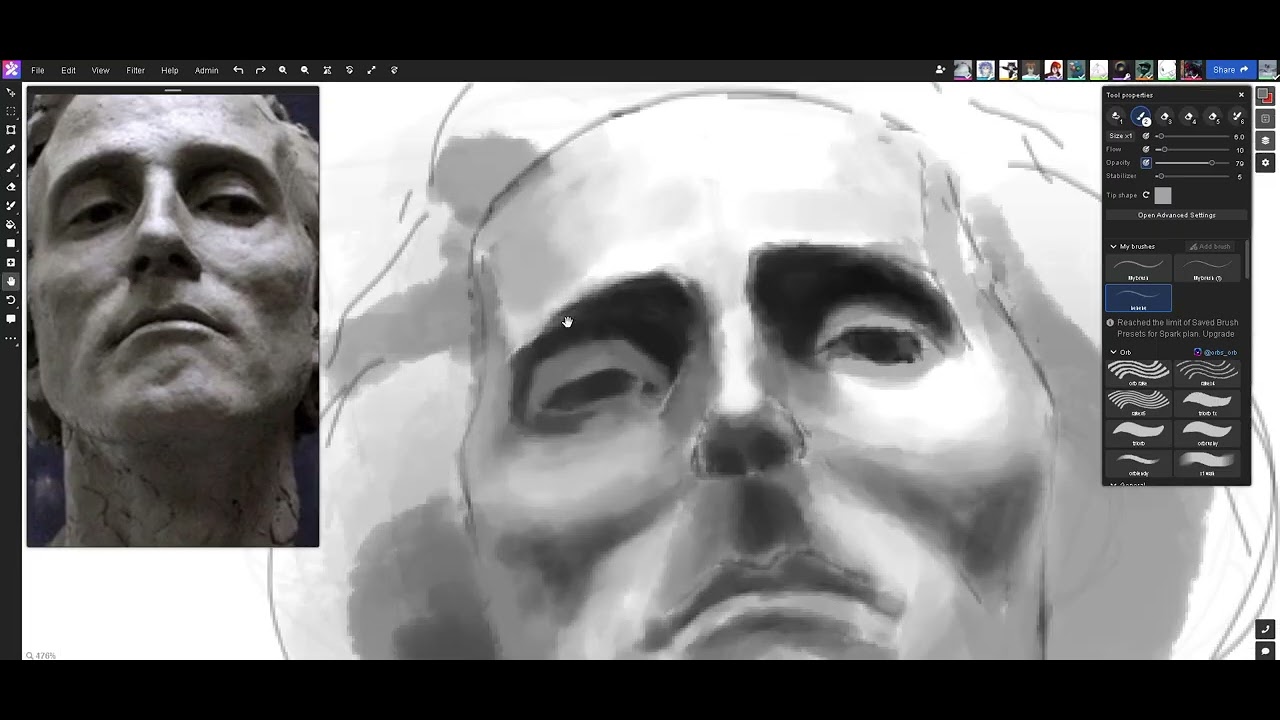Image resolution: width=1280 pixels, height=720 pixels.
Task: Open the chat icon at bottom right
Action: tap(1265, 651)
